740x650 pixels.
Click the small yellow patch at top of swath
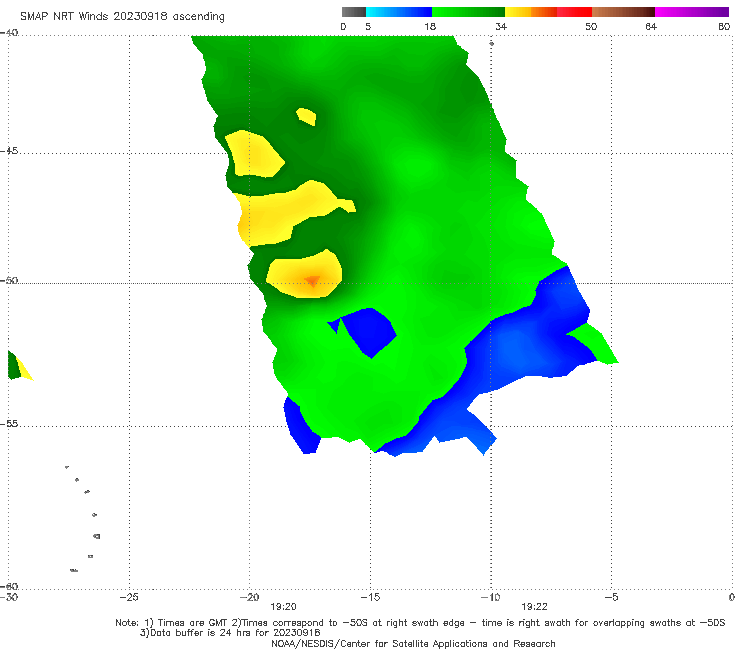point(306,117)
